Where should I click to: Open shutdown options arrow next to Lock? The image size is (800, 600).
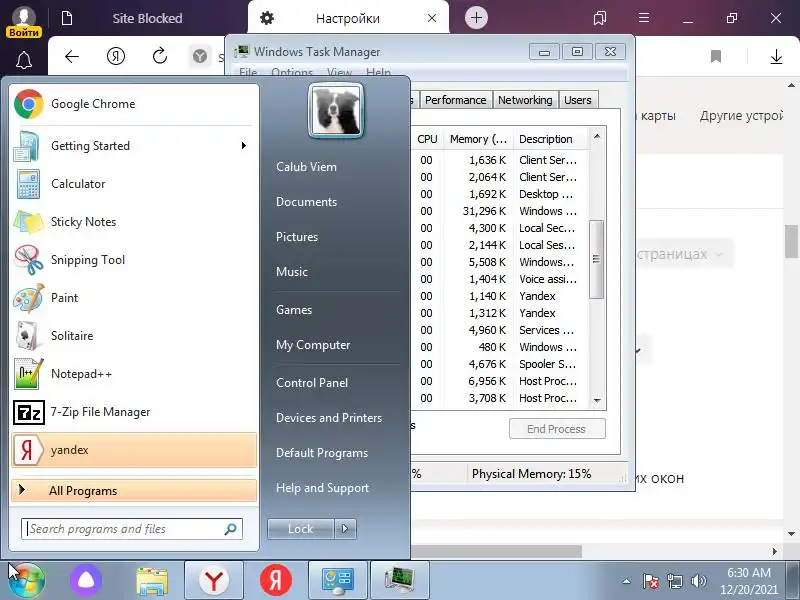pyautogui.click(x=345, y=529)
